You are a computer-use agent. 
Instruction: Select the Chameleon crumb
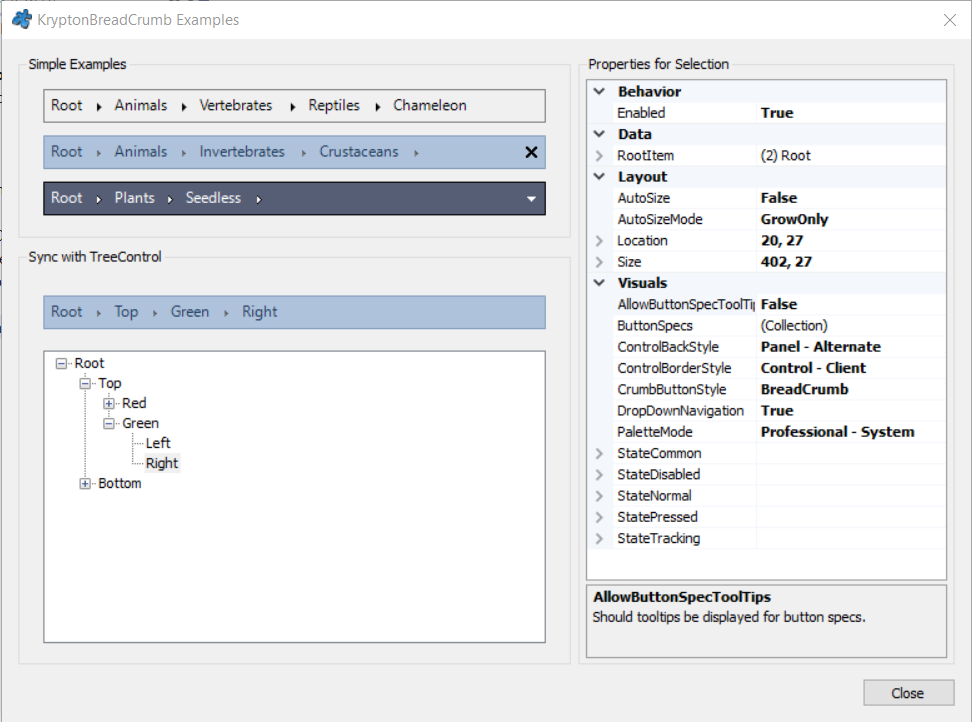430,105
